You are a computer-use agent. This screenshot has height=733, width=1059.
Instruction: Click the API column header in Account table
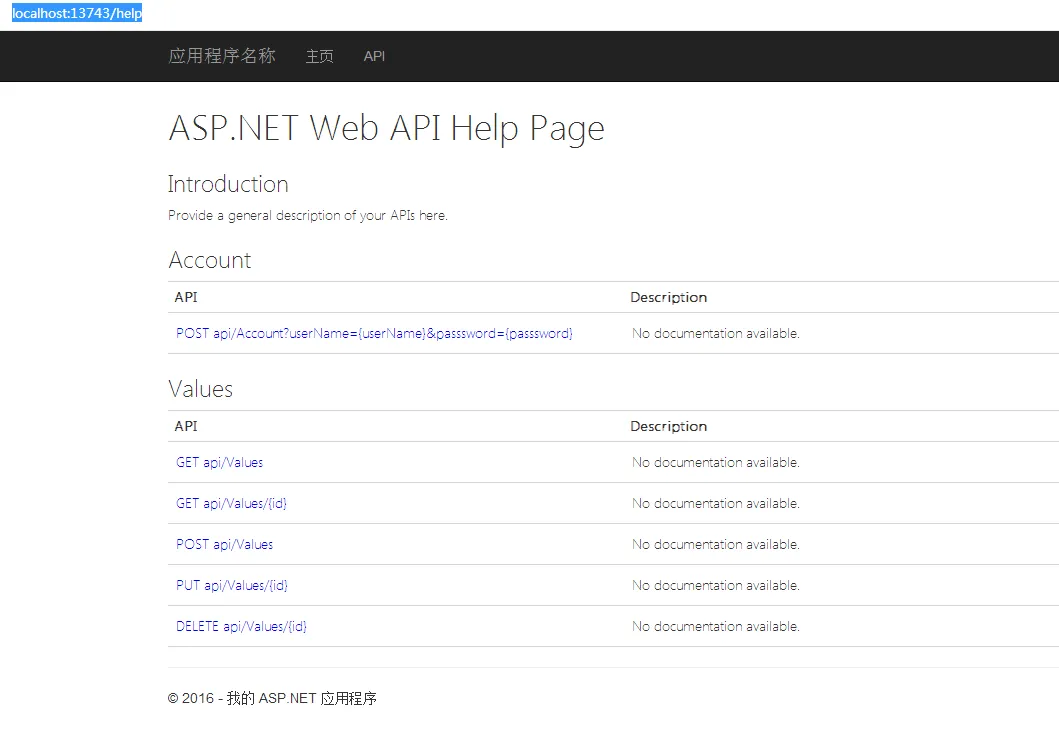(186, 297)
